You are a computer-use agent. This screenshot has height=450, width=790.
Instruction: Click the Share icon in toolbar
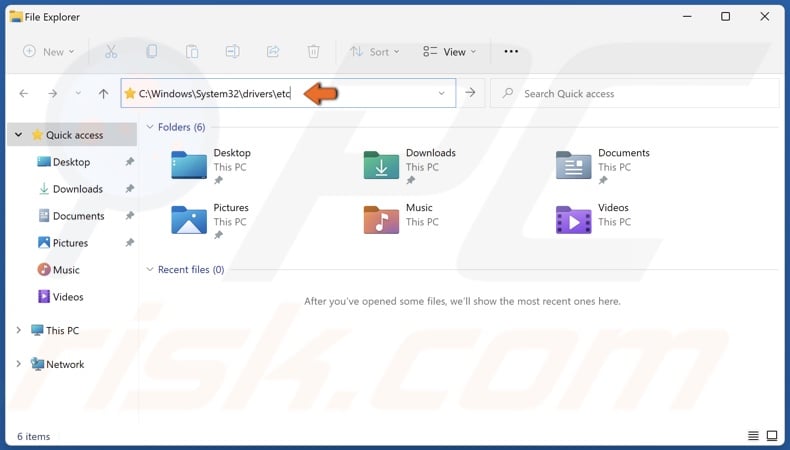273,51
